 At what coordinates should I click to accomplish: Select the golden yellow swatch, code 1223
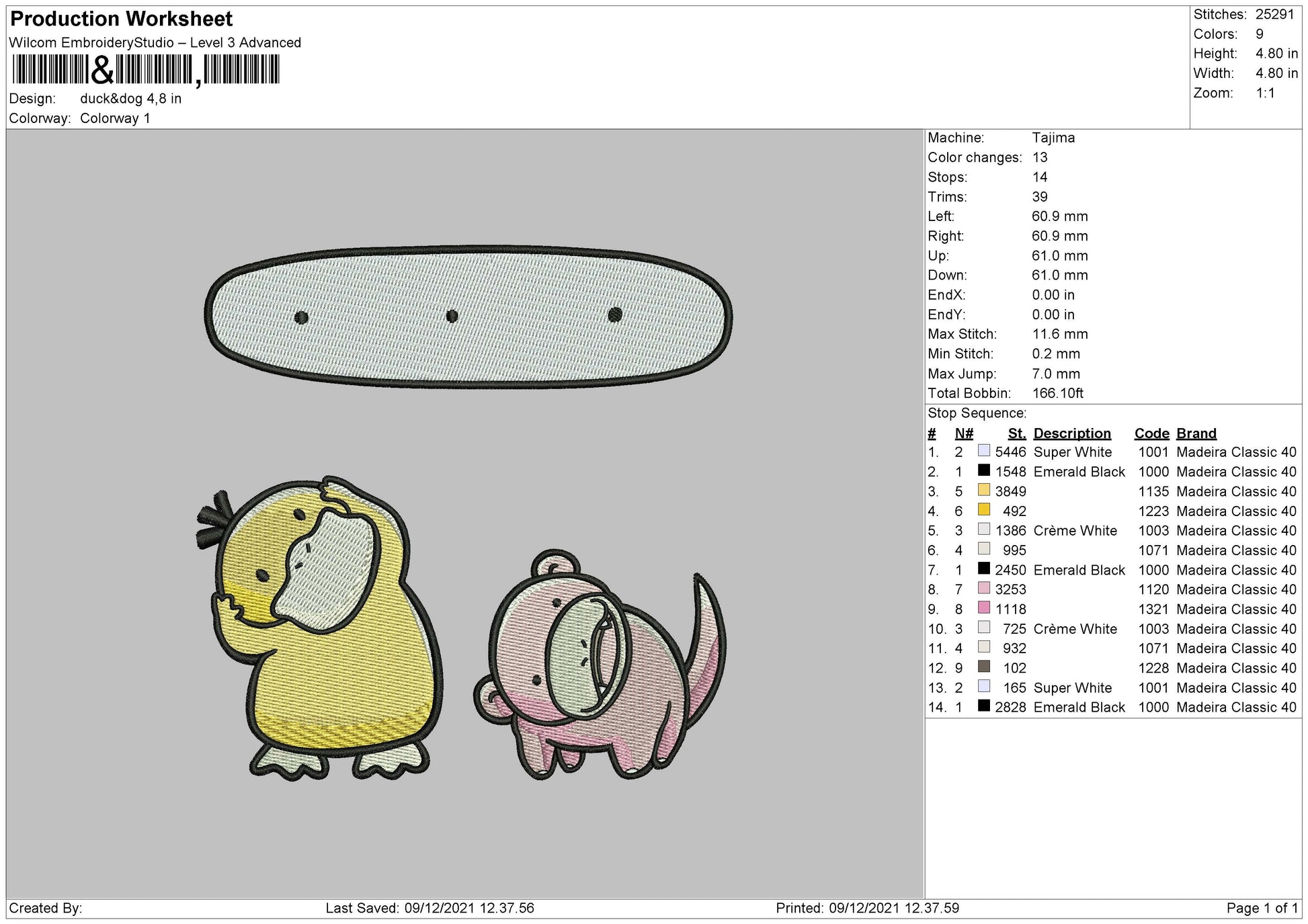(984, 510)
